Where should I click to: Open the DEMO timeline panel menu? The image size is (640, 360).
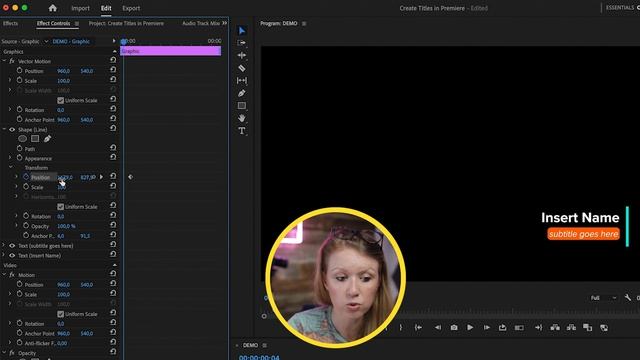point(264,345)
